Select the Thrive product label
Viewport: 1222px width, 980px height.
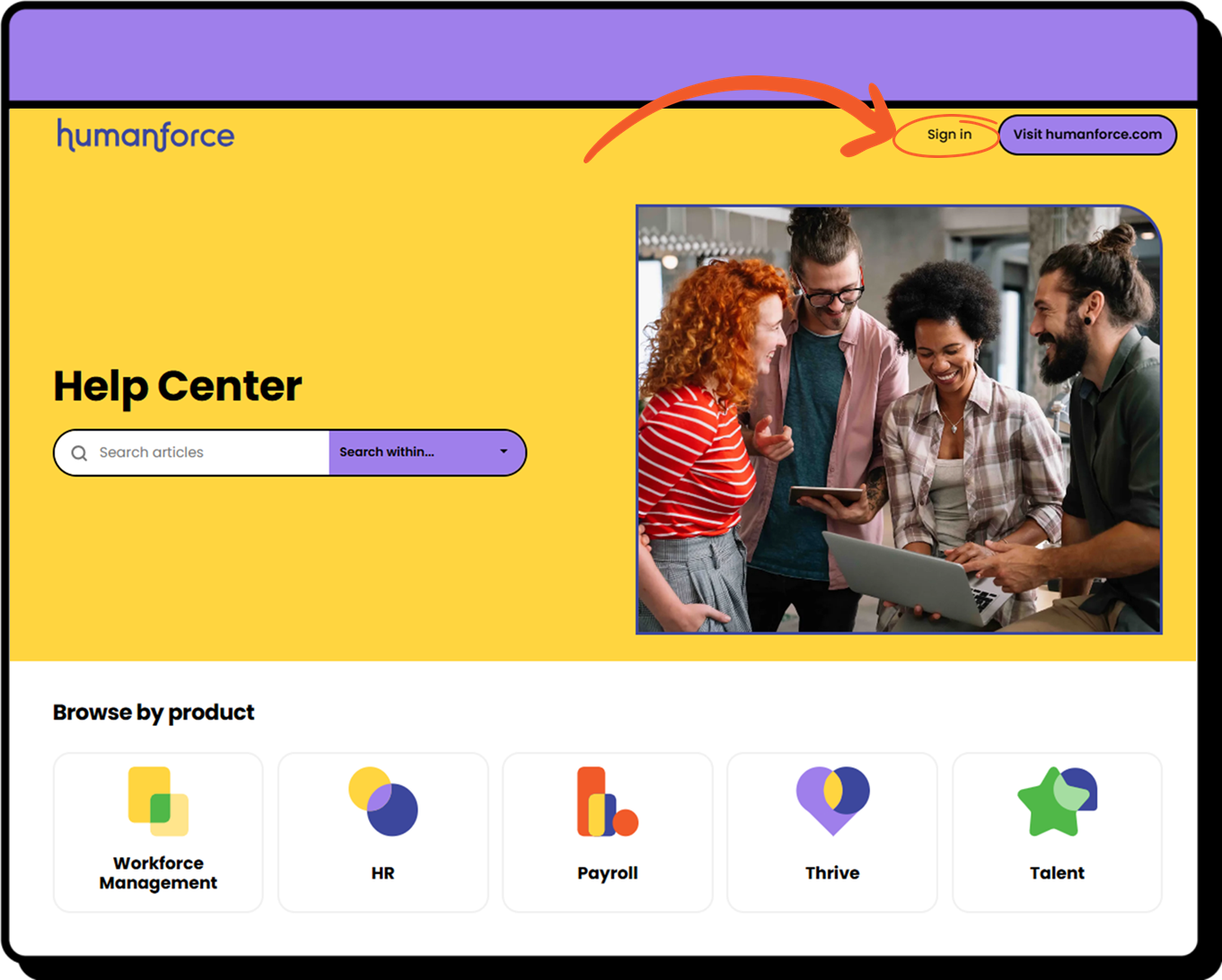[x=832, y=873]
